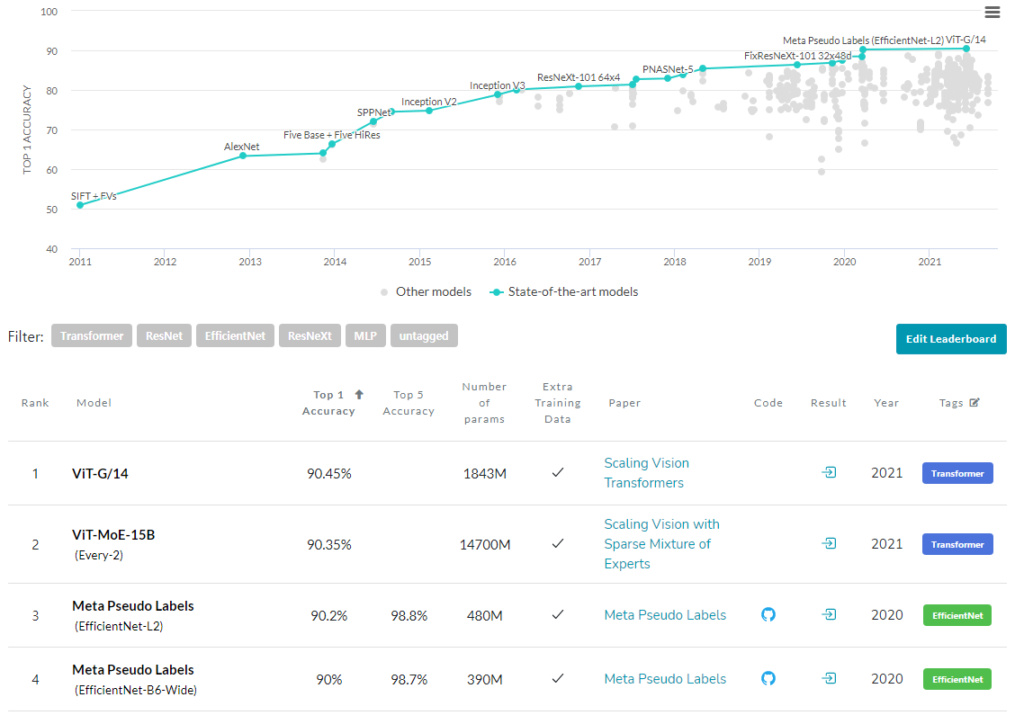Open the chart hamburger menu
The image size is (1024, 724).
click(992, 12)
